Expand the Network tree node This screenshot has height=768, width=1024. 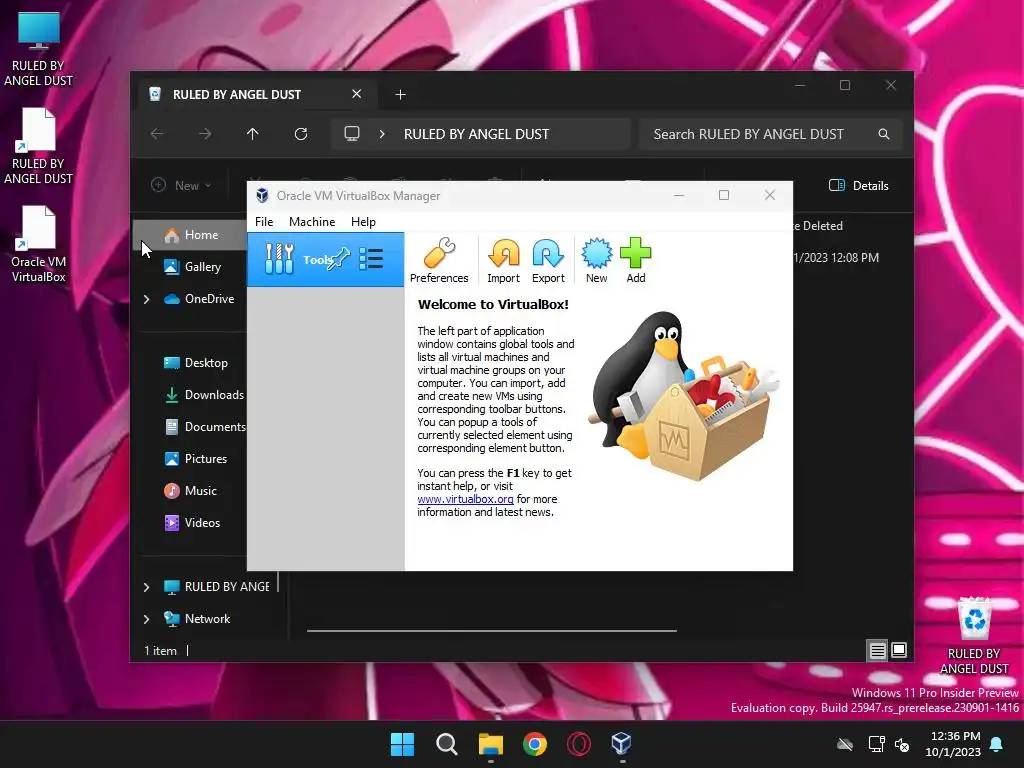pyautogui.click(x=146, y=619)
